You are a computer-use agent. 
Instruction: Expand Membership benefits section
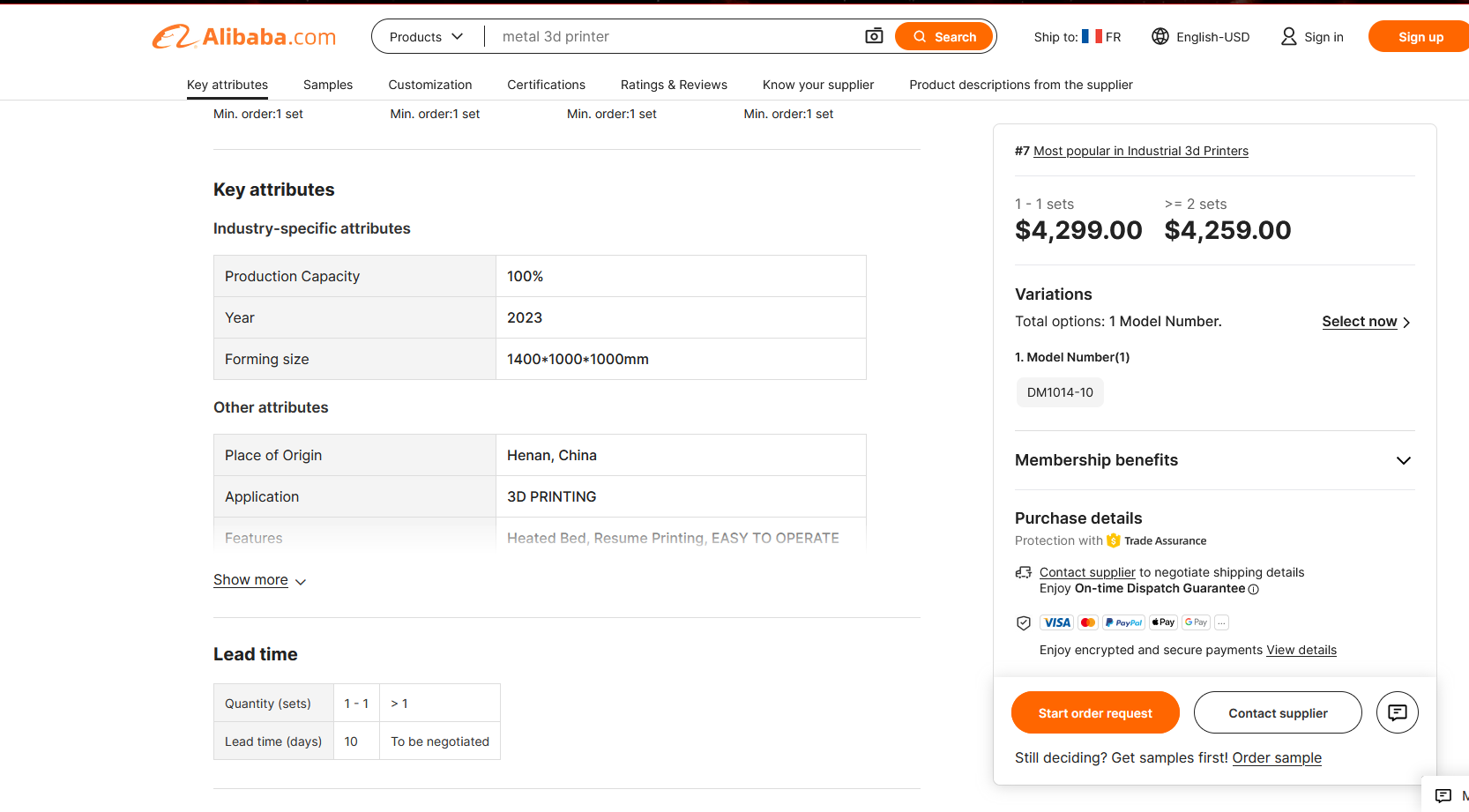point(1403,460)
